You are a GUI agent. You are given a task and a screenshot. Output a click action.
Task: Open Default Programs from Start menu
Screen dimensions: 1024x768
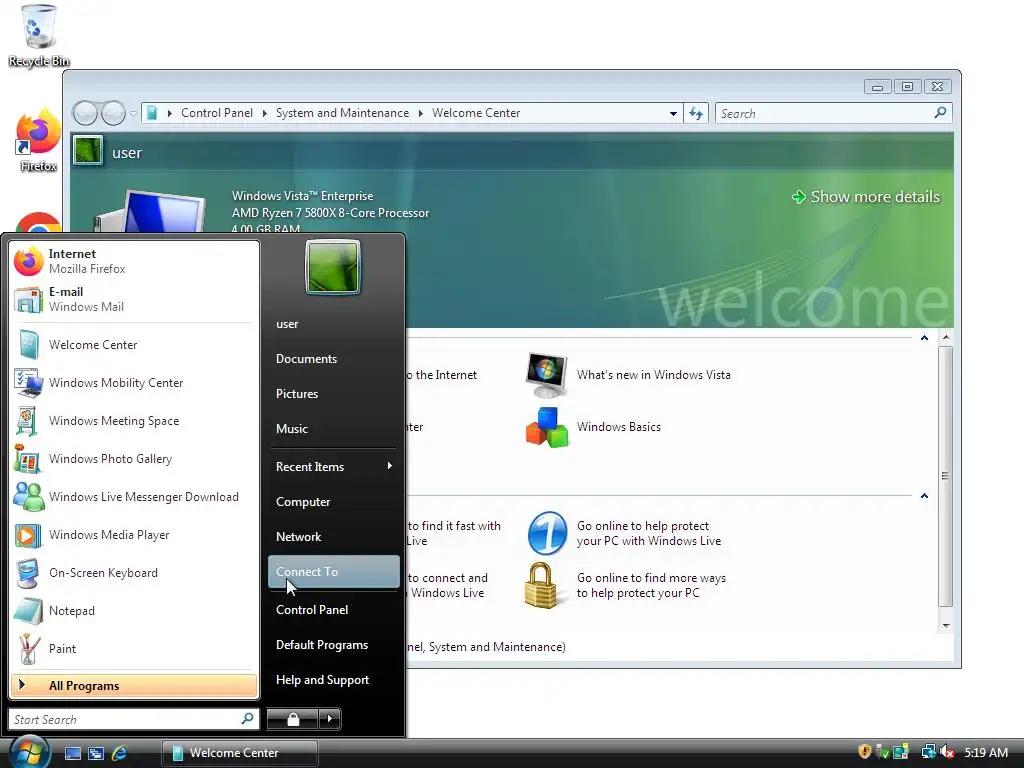point(334,645)
